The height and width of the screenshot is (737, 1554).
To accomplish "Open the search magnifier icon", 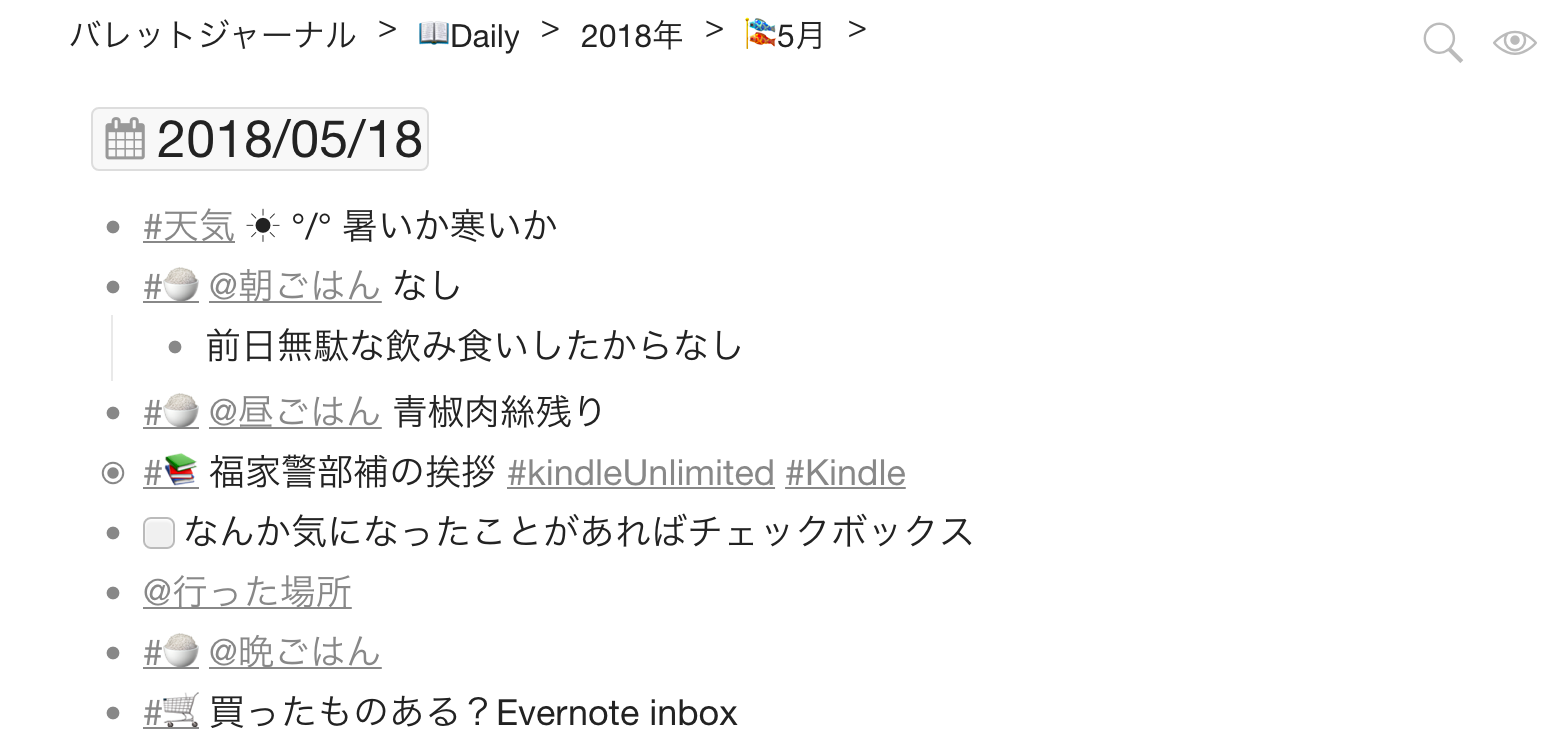I will click(1442, 43).
